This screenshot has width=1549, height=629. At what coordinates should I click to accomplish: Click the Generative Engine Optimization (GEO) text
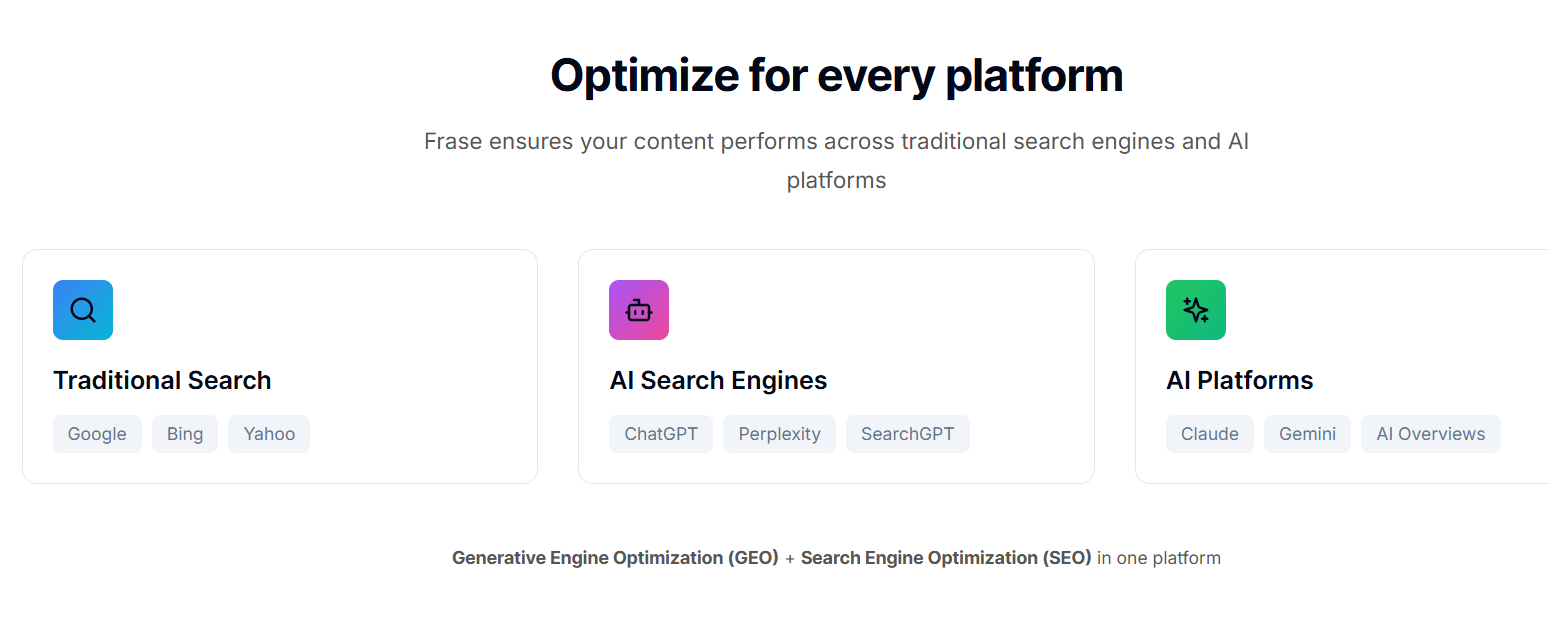coord(615,558)
